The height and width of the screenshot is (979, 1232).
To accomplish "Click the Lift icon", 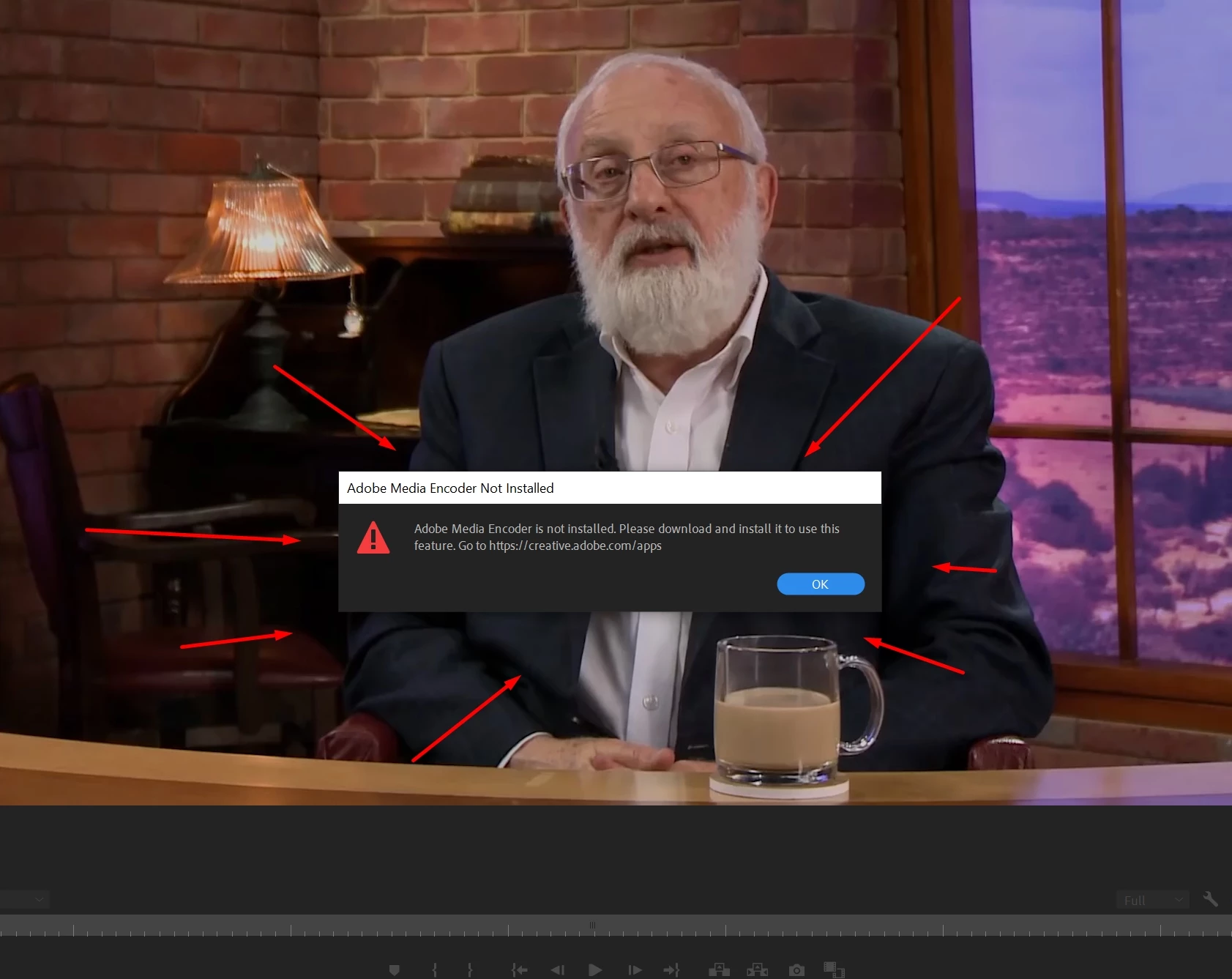I will click(x=719, y=970).
